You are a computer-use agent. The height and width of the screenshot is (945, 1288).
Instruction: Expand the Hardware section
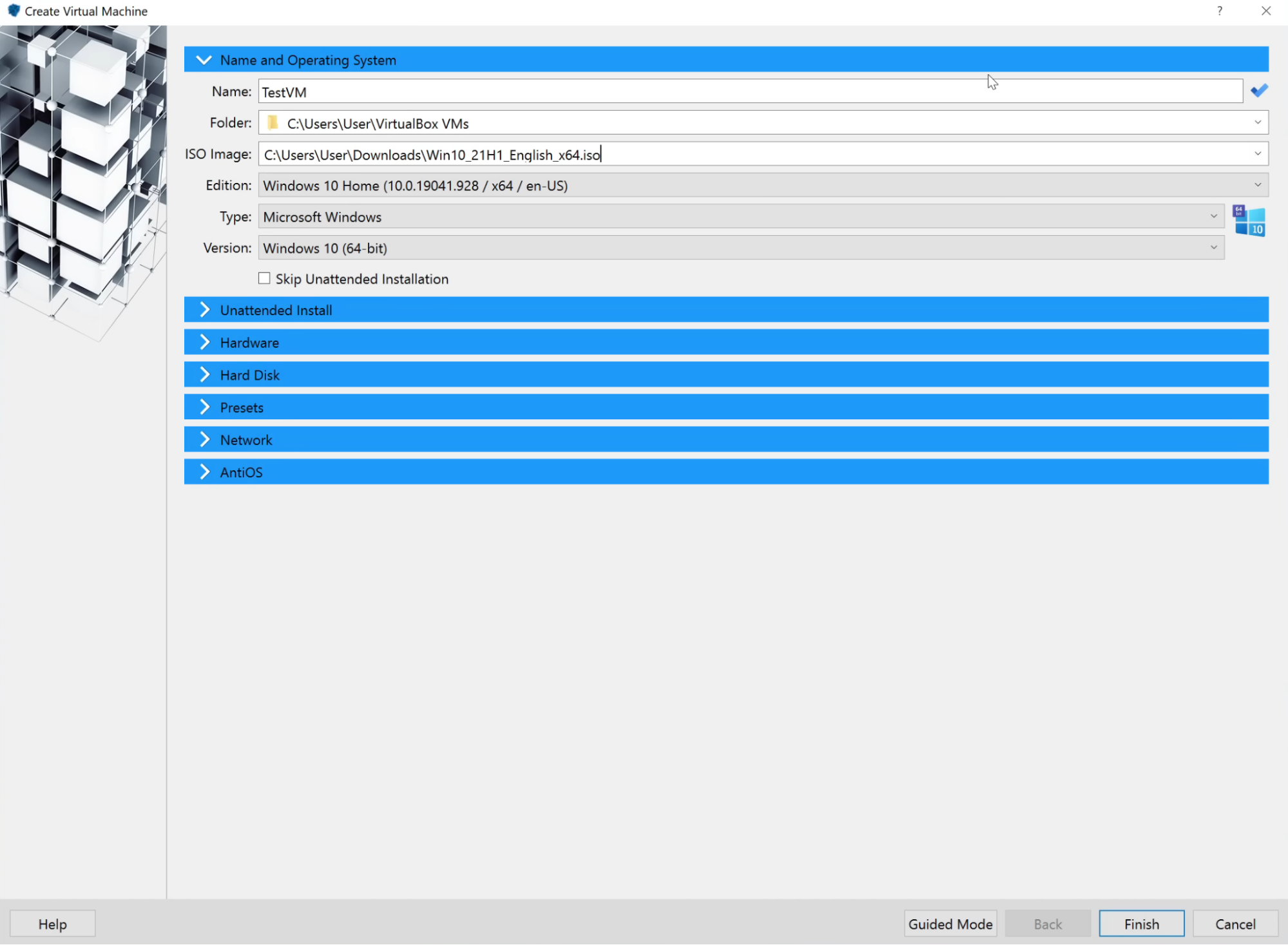click(x=726, y=342)
